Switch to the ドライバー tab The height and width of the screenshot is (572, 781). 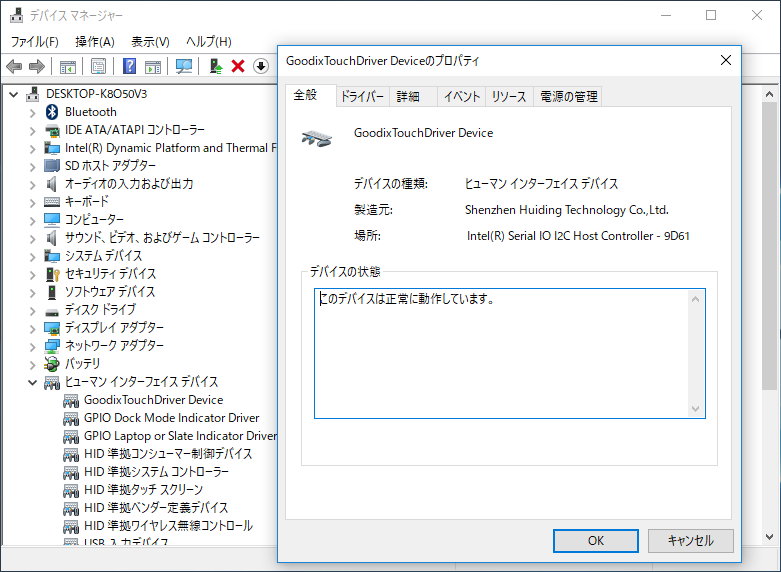tap(362, 96)
